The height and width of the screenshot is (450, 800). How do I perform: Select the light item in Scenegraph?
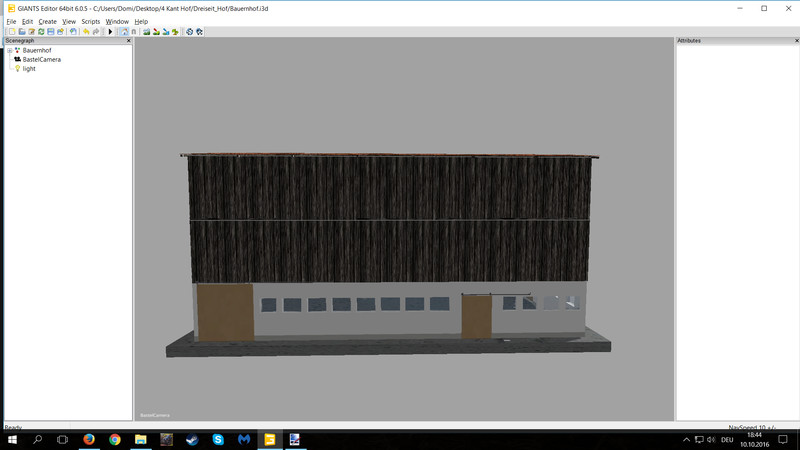29,69
